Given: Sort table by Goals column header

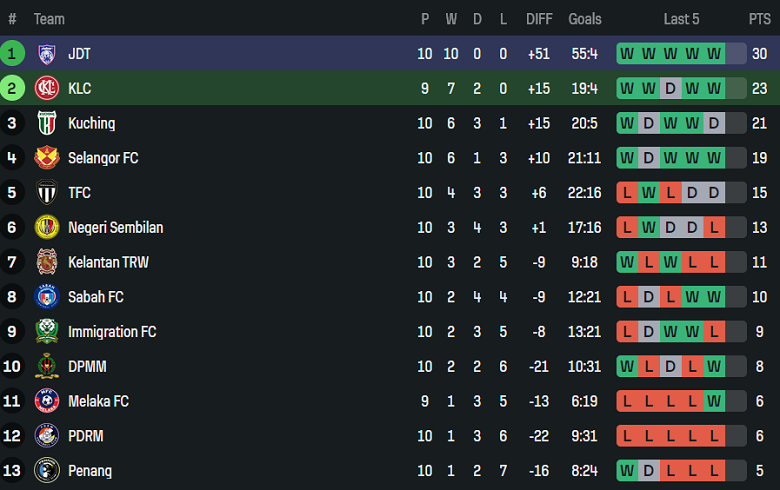Looking at the screenshot, I should point(585,19).
